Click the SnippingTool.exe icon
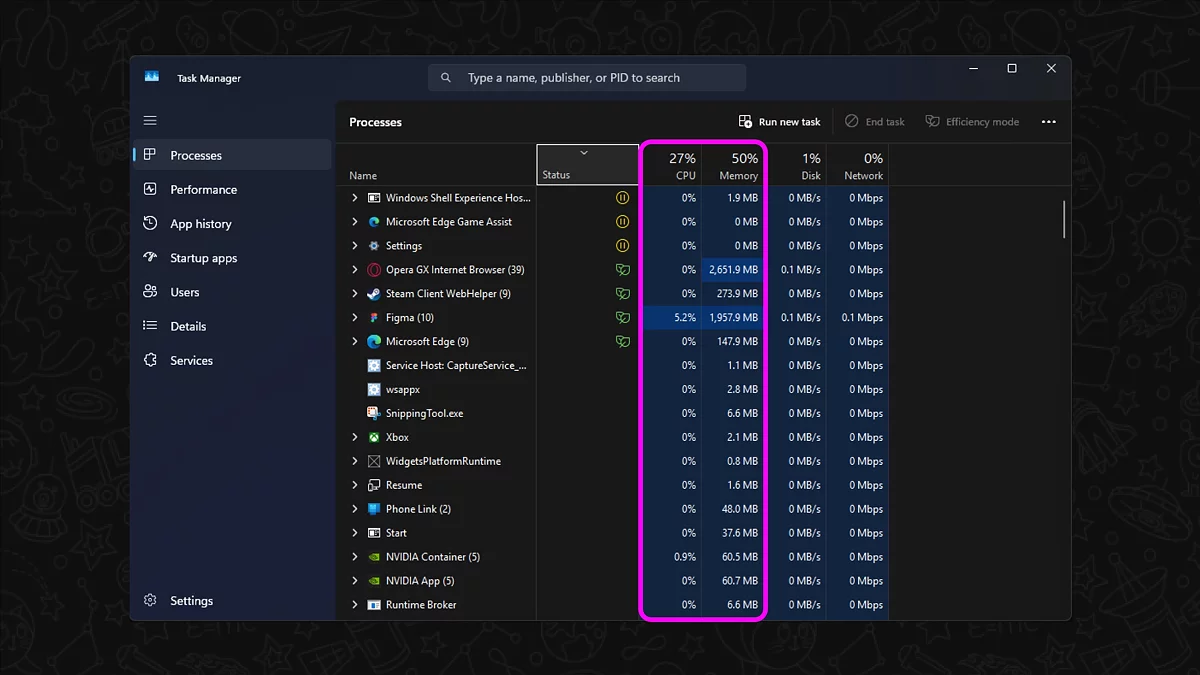Viewport: 1200px width, 675px height. [x=374, y=413]
